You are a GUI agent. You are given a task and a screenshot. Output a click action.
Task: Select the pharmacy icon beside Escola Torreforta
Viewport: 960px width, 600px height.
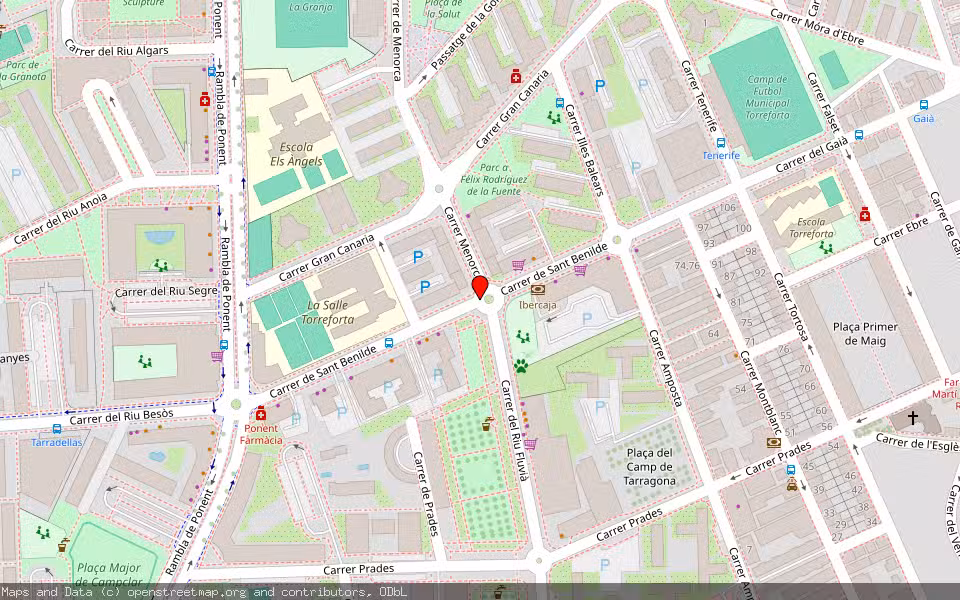(864, 214)
